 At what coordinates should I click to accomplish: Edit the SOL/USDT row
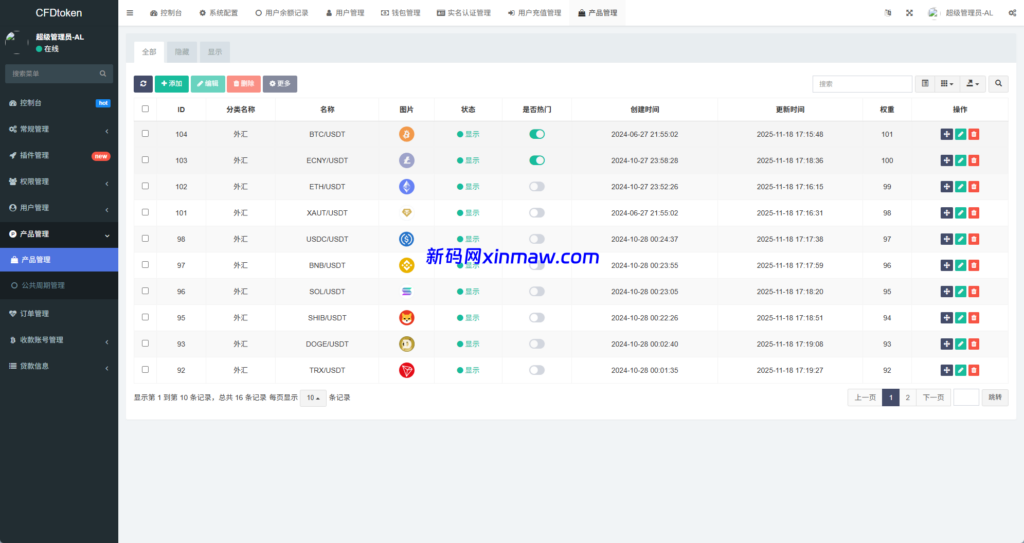pyautogui.click(x=960, y=291)
